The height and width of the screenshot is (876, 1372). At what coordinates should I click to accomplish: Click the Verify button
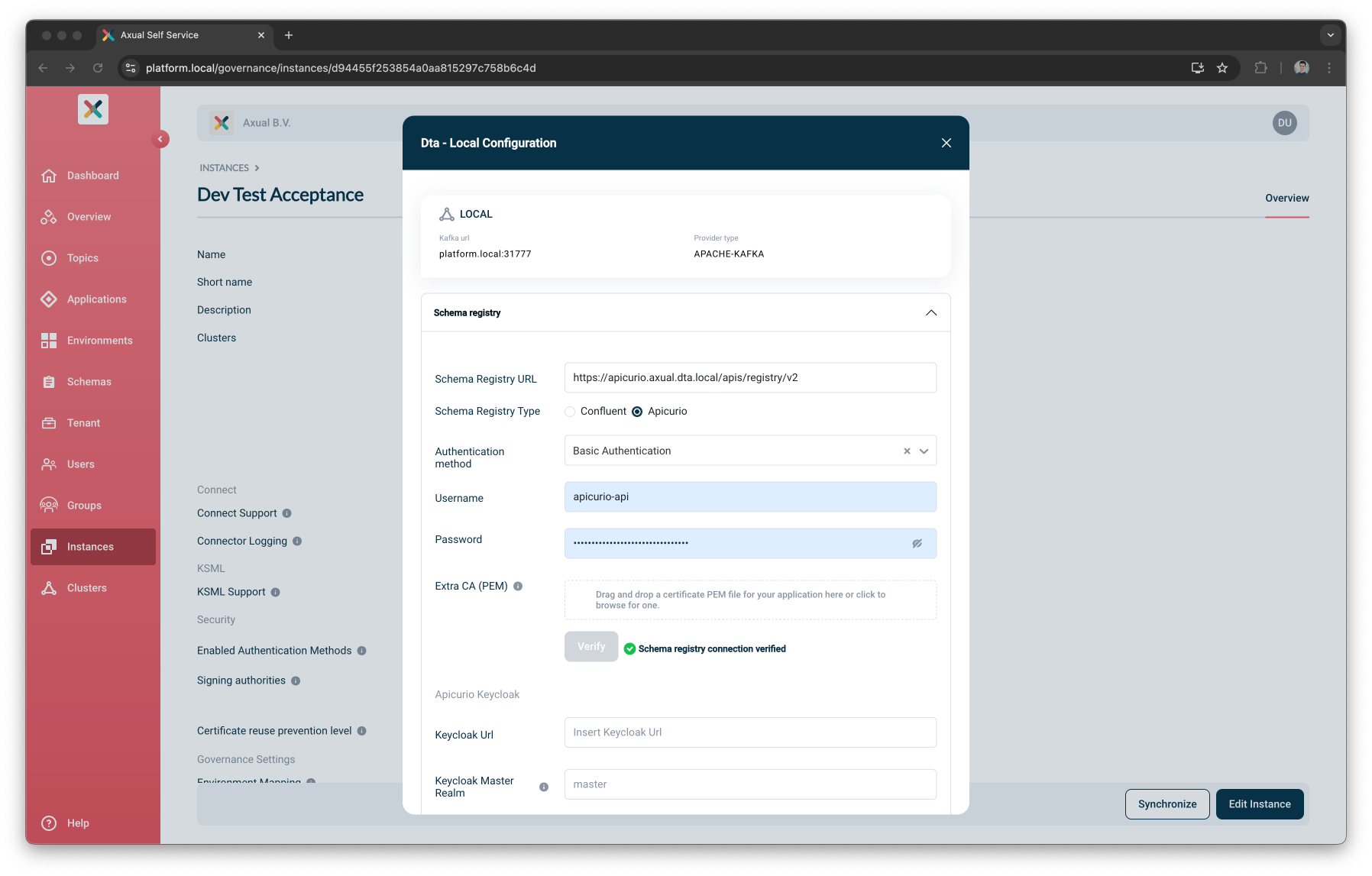coord(591,647)
